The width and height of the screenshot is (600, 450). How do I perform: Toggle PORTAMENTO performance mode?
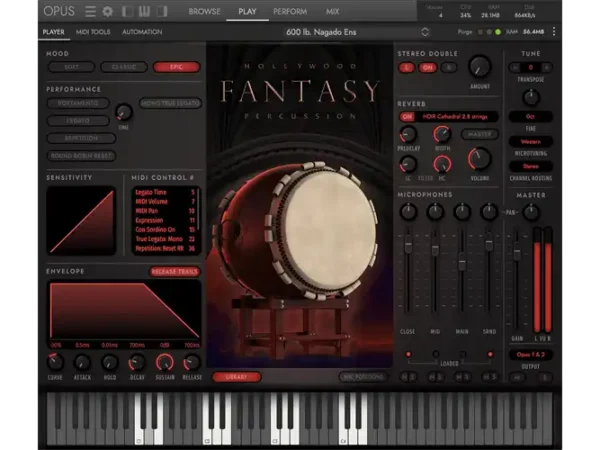(78, 103)
